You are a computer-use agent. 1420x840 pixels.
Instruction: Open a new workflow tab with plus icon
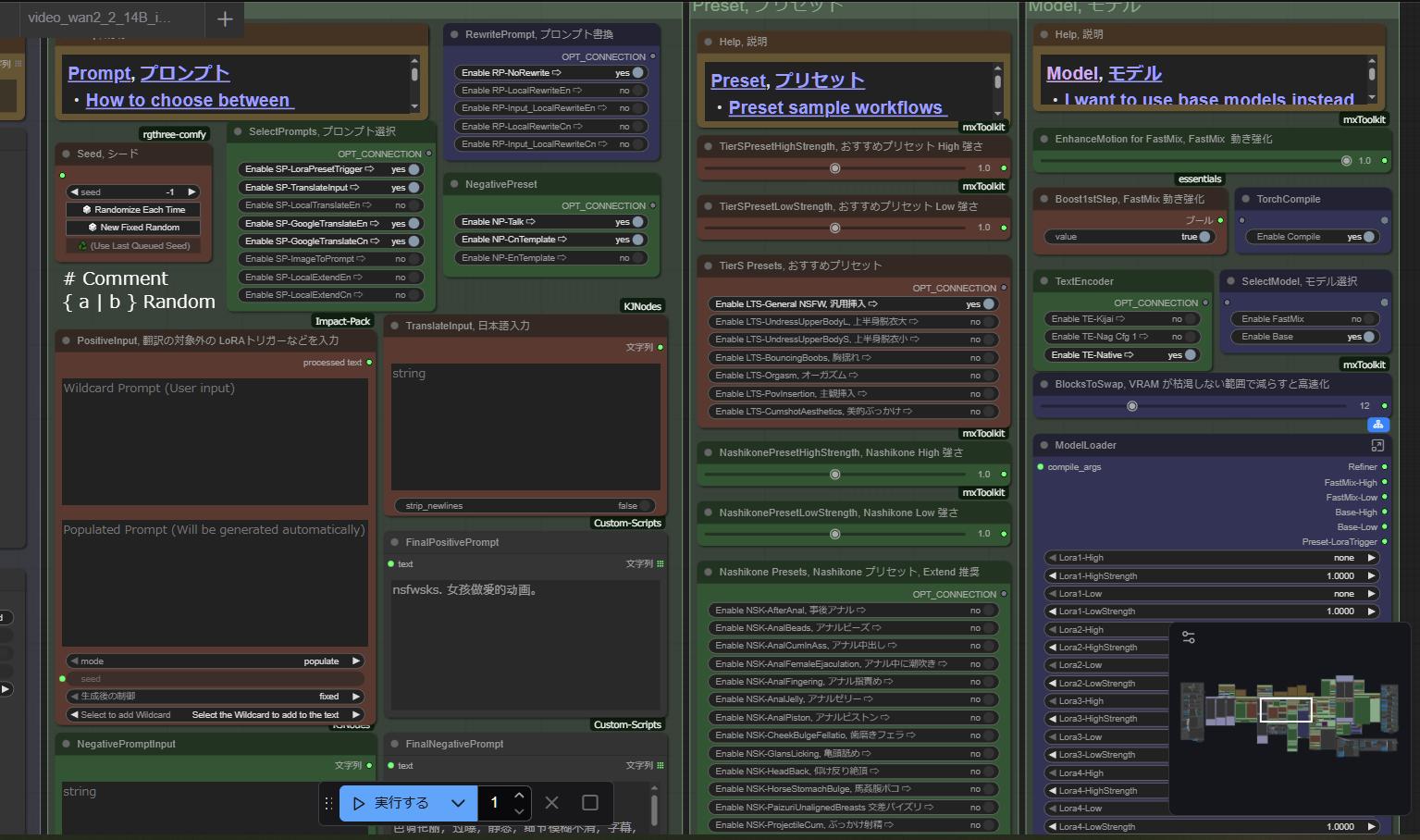point(225,19)
